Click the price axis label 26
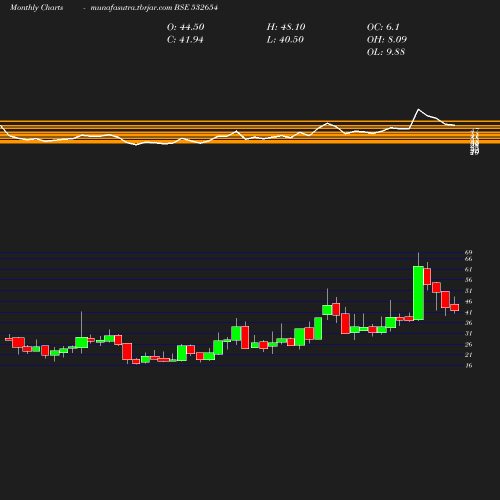The width and height of the screenshot is (500, 500). [468, 344]
